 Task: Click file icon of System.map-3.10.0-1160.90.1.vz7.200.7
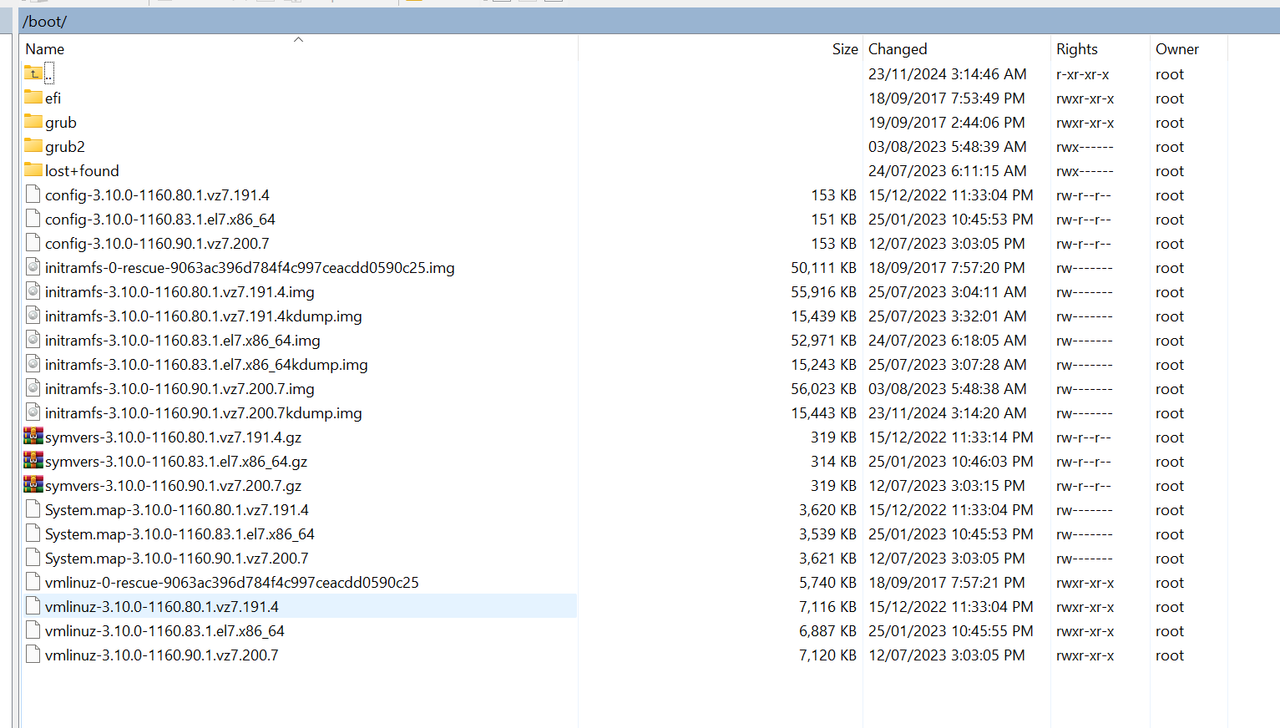33,558
